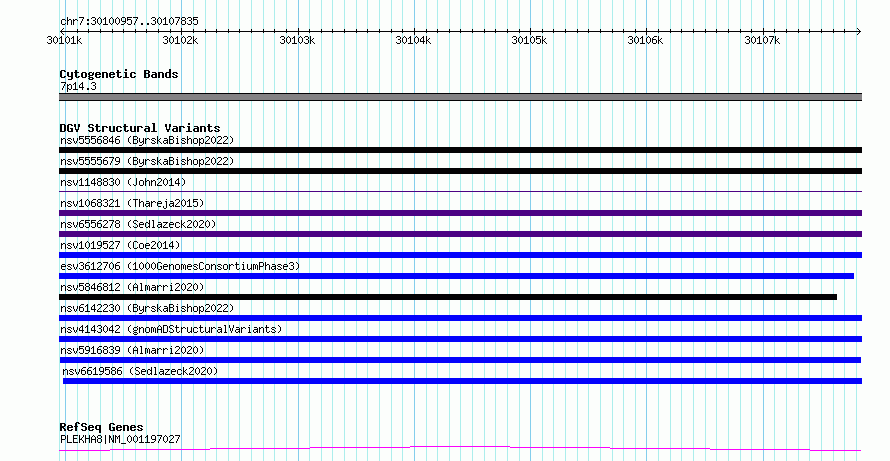Click the black bar under nsv5846812
The height and width of the screenshot is (461, 890).
point(448,297)
